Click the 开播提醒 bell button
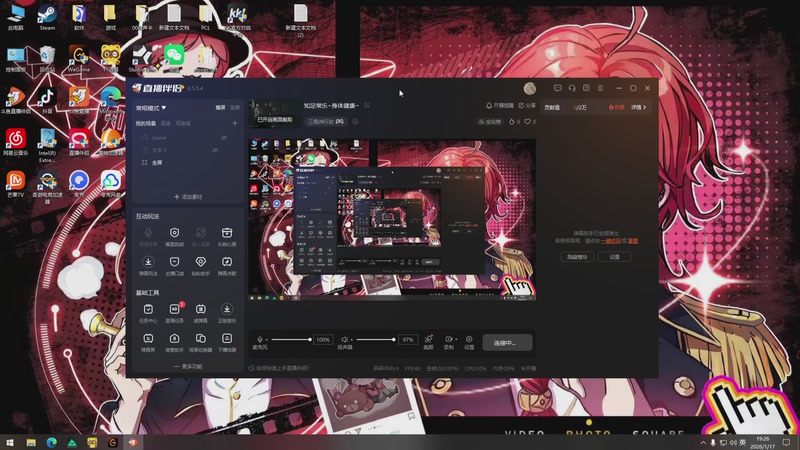The width and height of the screenshot is (800, 450). tap(499, 106)
